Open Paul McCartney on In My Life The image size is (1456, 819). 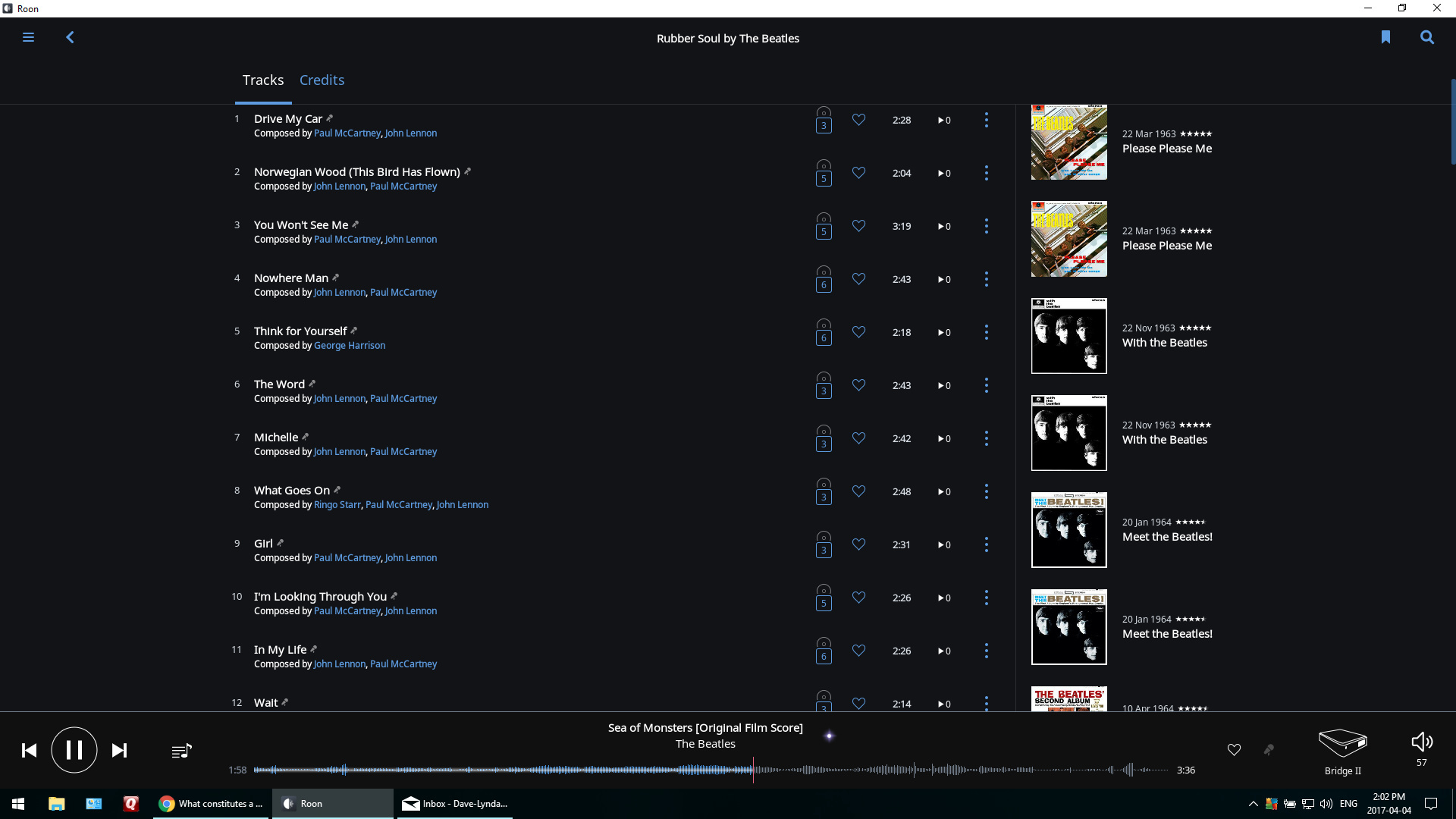(403, 664)
